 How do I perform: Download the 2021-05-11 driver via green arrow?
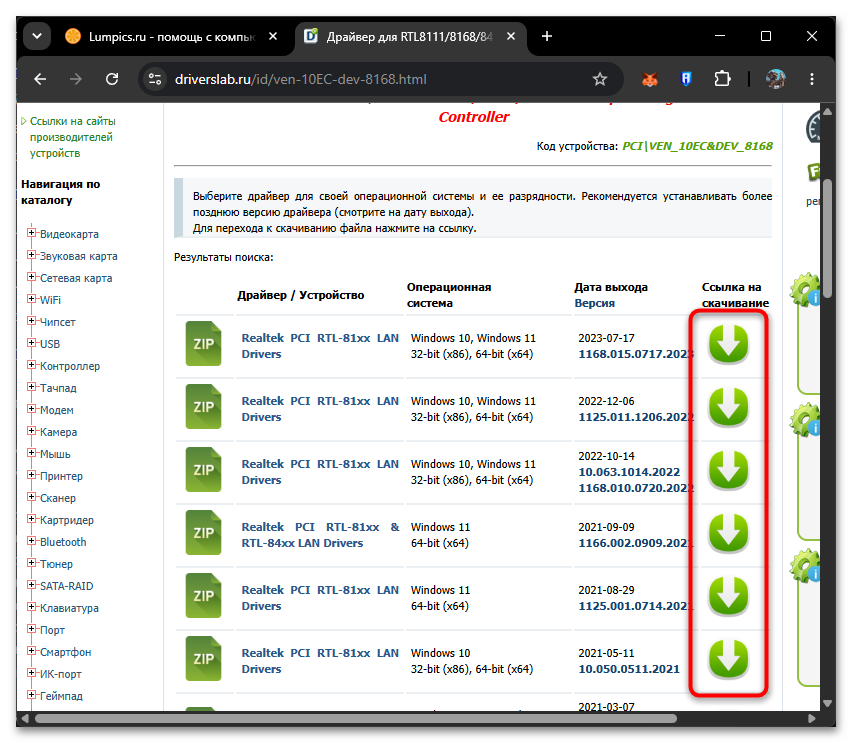click(x=728, y=659)
